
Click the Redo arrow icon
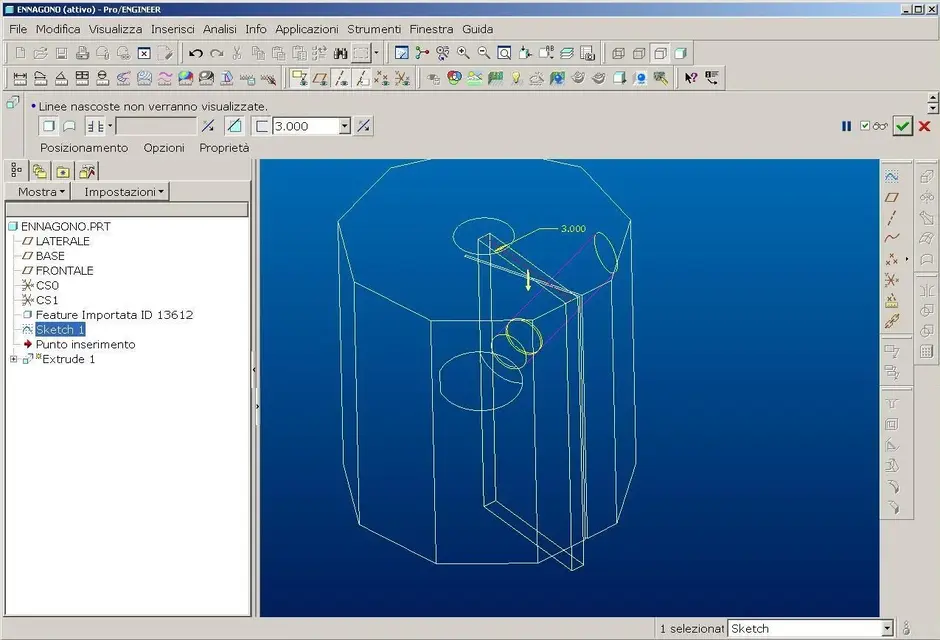[216, 53]
